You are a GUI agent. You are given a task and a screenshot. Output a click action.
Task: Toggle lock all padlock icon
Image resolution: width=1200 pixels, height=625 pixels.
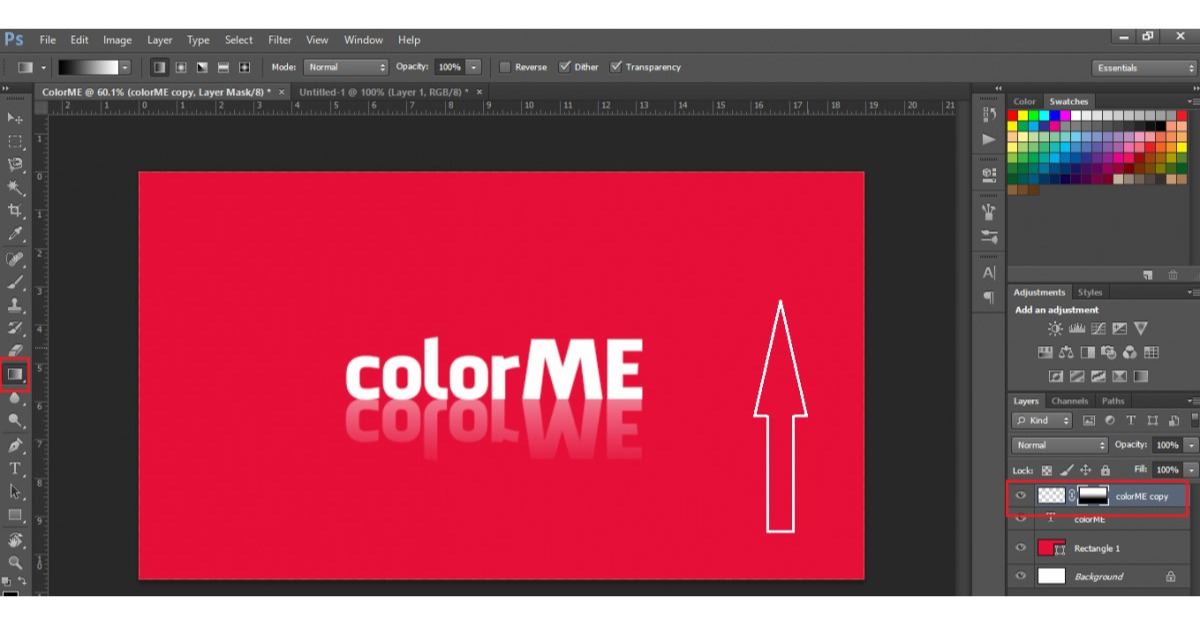click(1105, 470)
